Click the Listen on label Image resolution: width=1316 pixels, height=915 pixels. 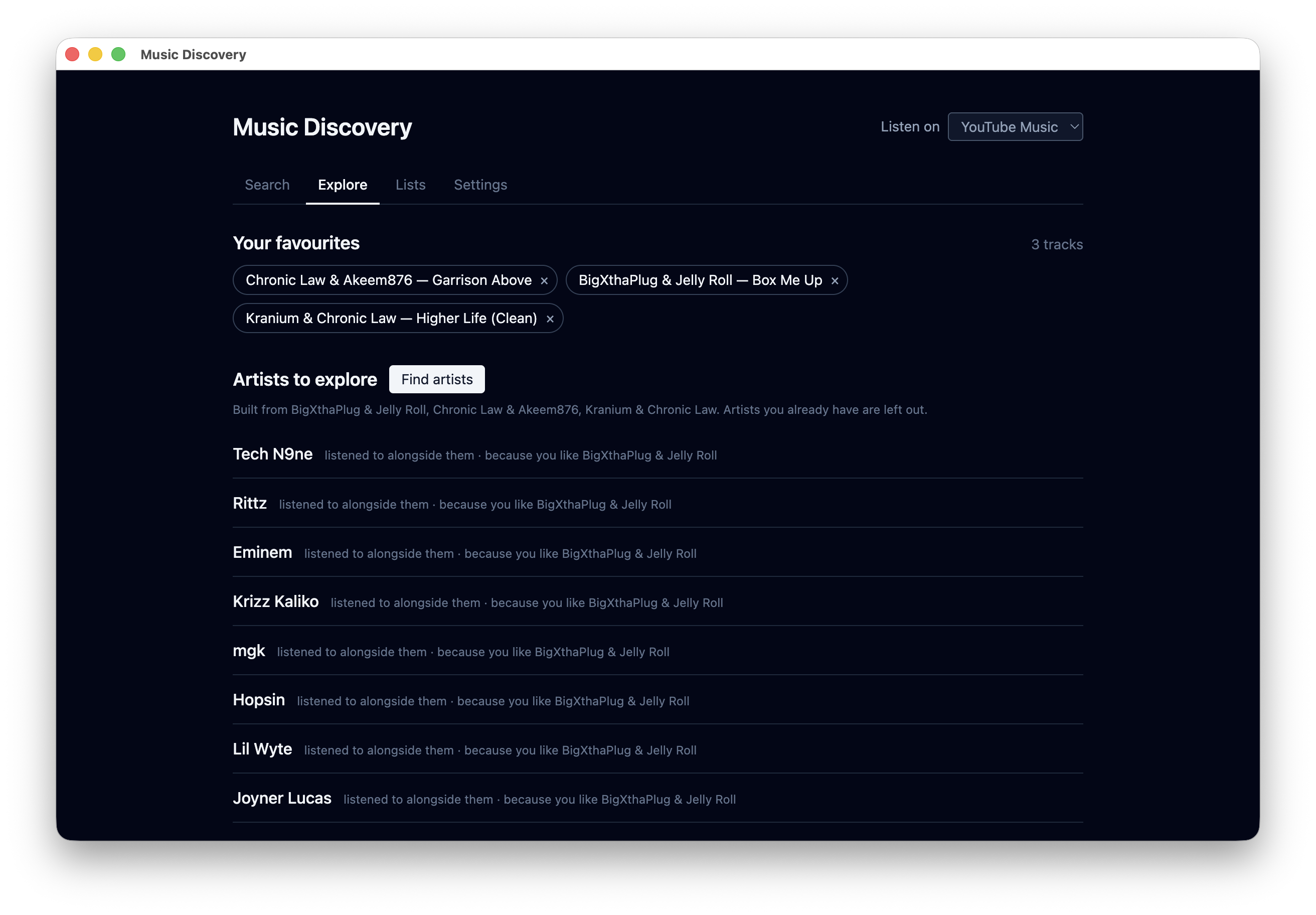[x=910, y=127]
